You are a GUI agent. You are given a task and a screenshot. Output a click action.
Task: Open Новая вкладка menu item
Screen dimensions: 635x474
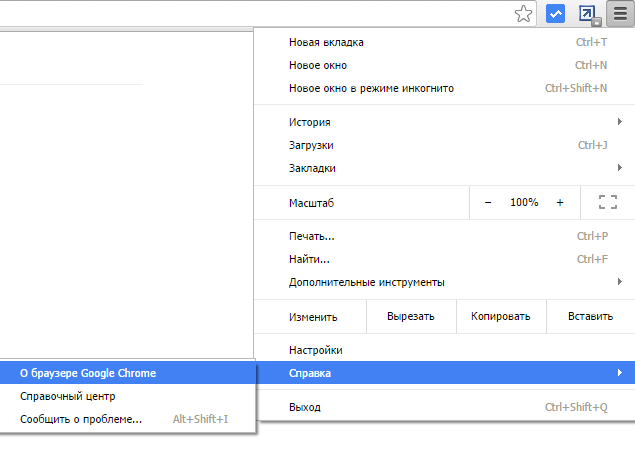click(444, 42)
